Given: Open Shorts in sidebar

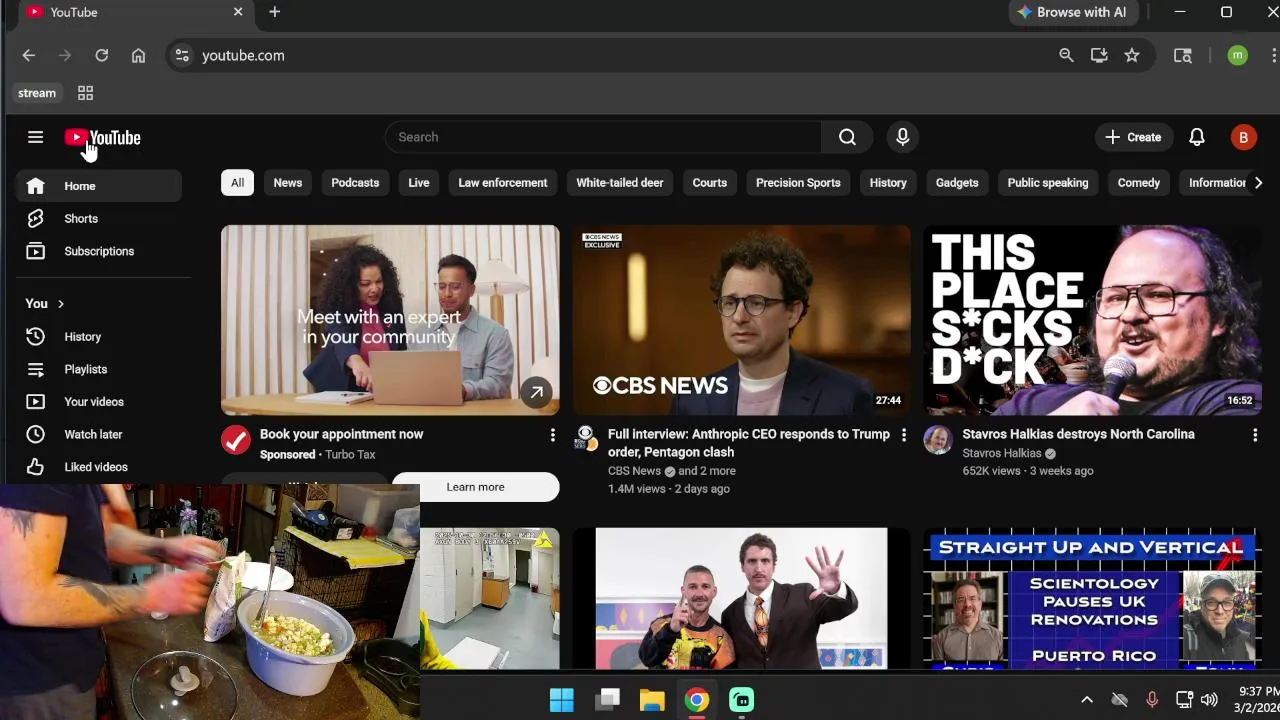Looking at the screenshot, I should (x=98, y=219).
